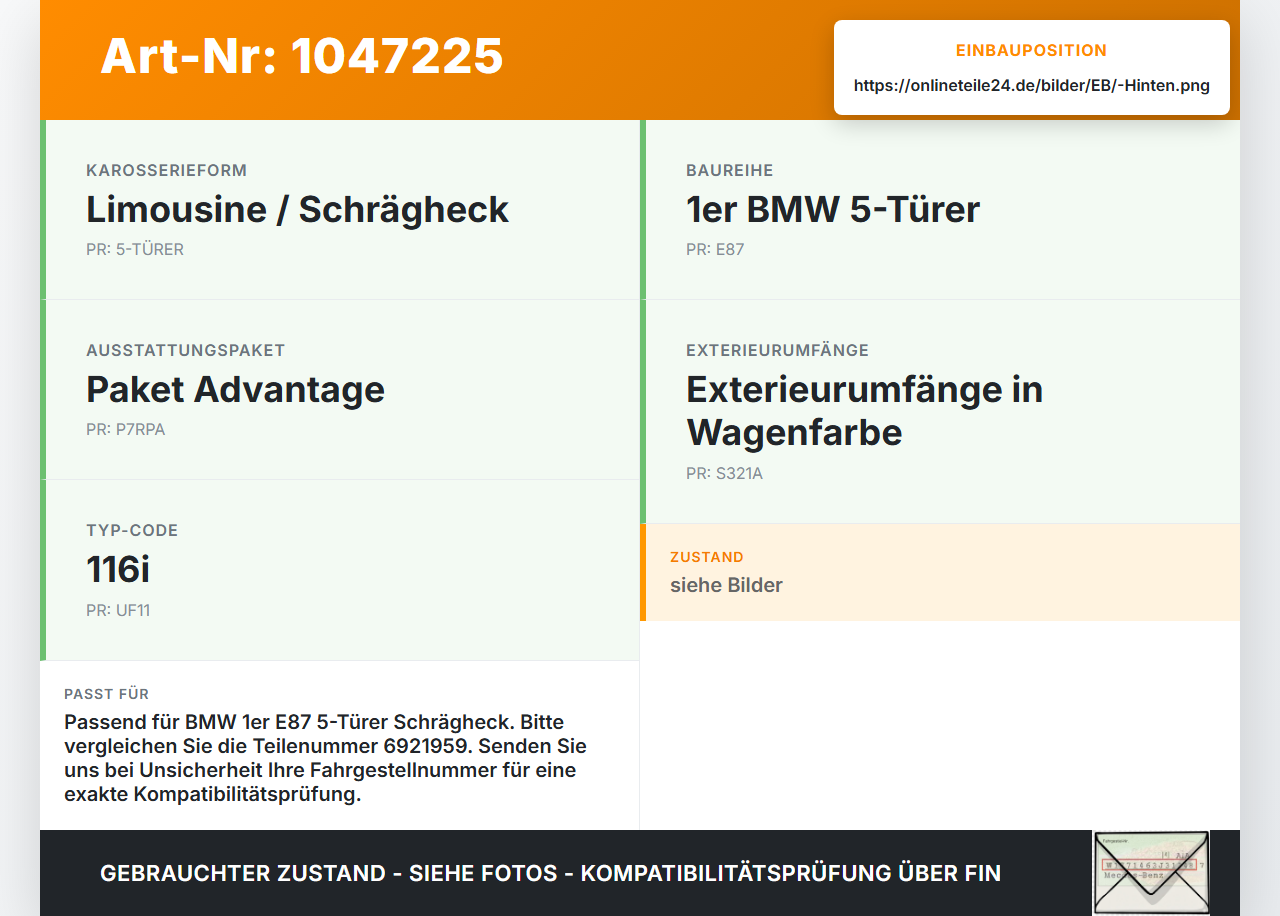Image resolution: width=1280 pixels, height=916 pixels.
Task: Click the ZUSTAND label
Action: click(x=707, y=557)
